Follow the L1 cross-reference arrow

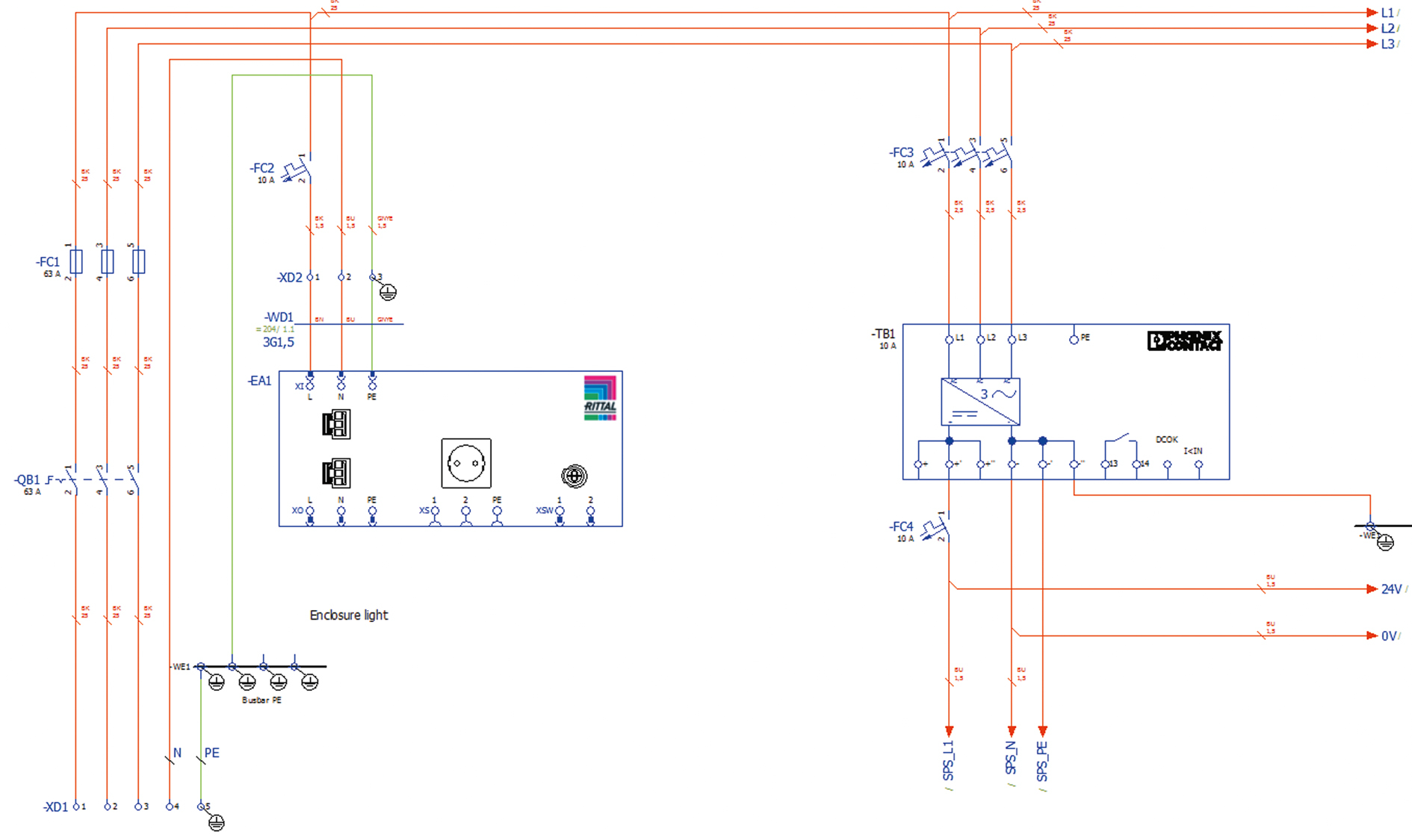click(x=1372, y=13)
